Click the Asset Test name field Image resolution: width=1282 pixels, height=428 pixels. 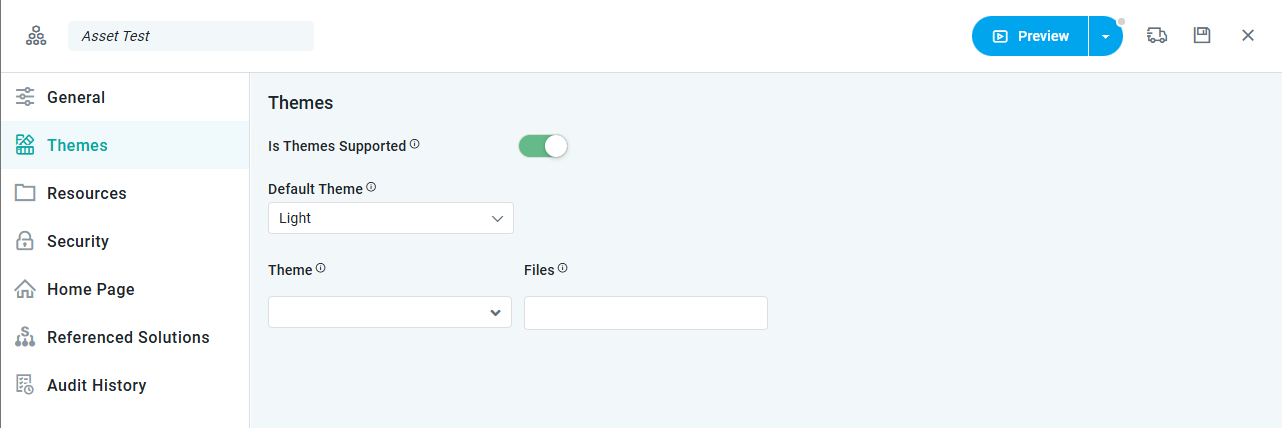190,36
